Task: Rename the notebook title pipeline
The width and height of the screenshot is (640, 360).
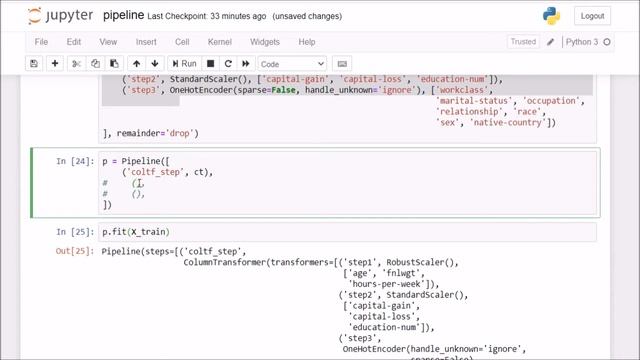Action: click(123, 16)
